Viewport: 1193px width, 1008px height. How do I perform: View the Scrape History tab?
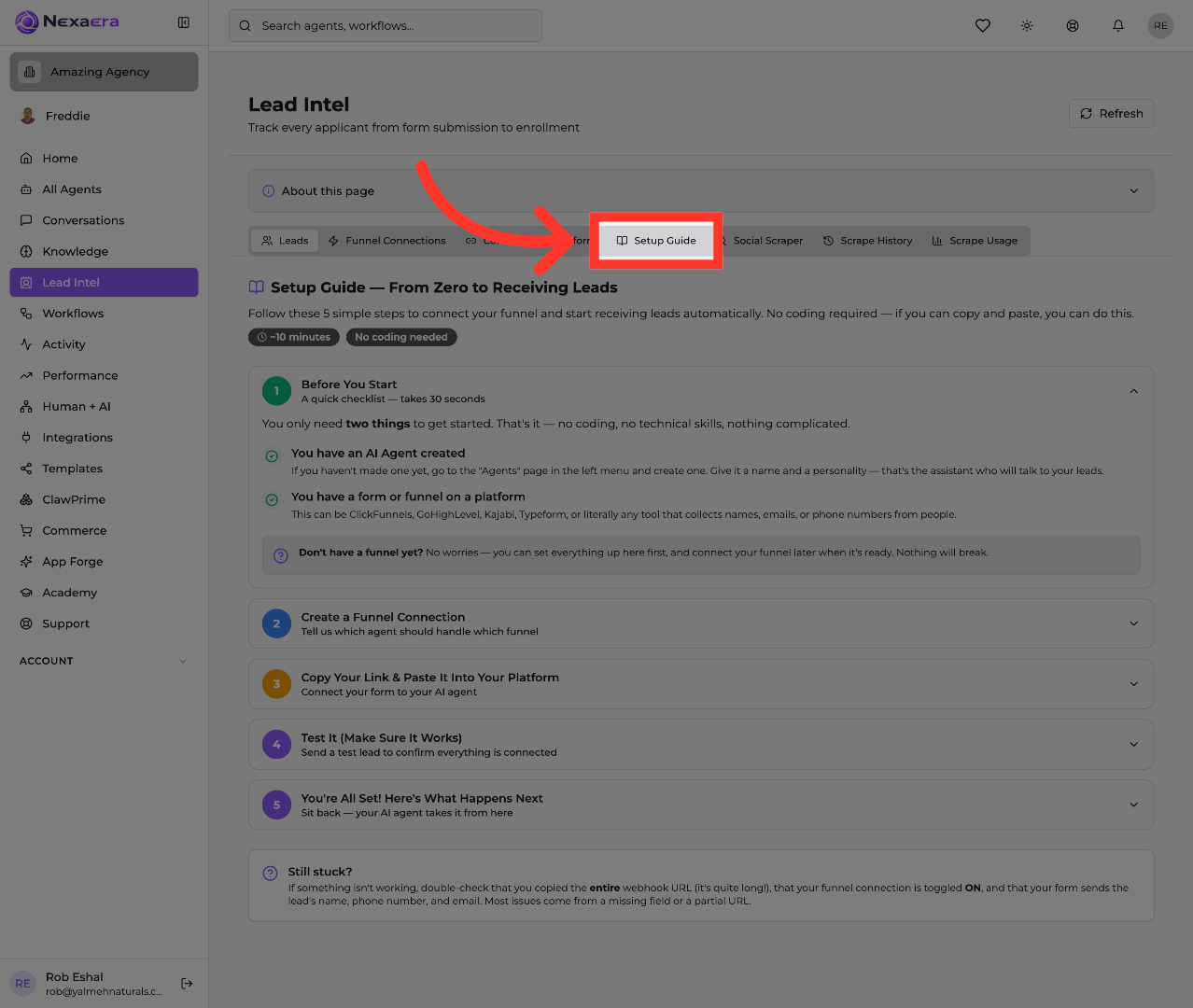click(868, 241)
